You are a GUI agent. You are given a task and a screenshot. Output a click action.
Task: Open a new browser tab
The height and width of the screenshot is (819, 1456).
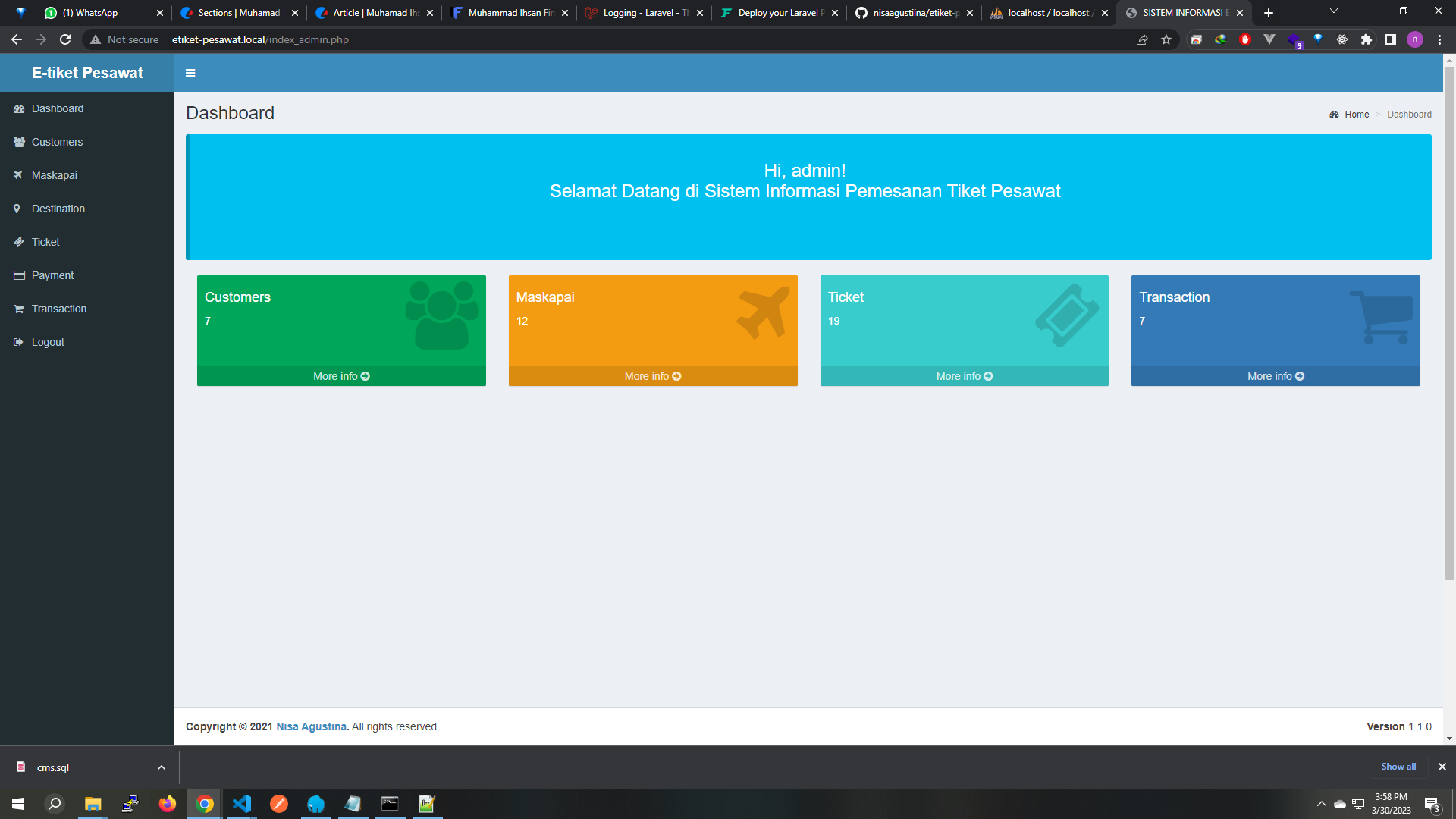(x=1269, y=13)
